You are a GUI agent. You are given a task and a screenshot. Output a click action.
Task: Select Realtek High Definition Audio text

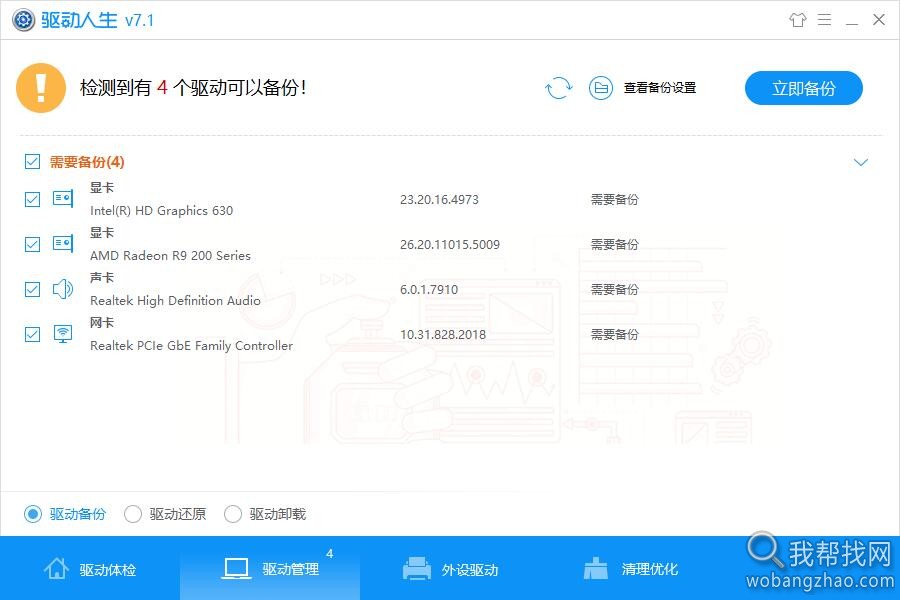click(175, 300)
